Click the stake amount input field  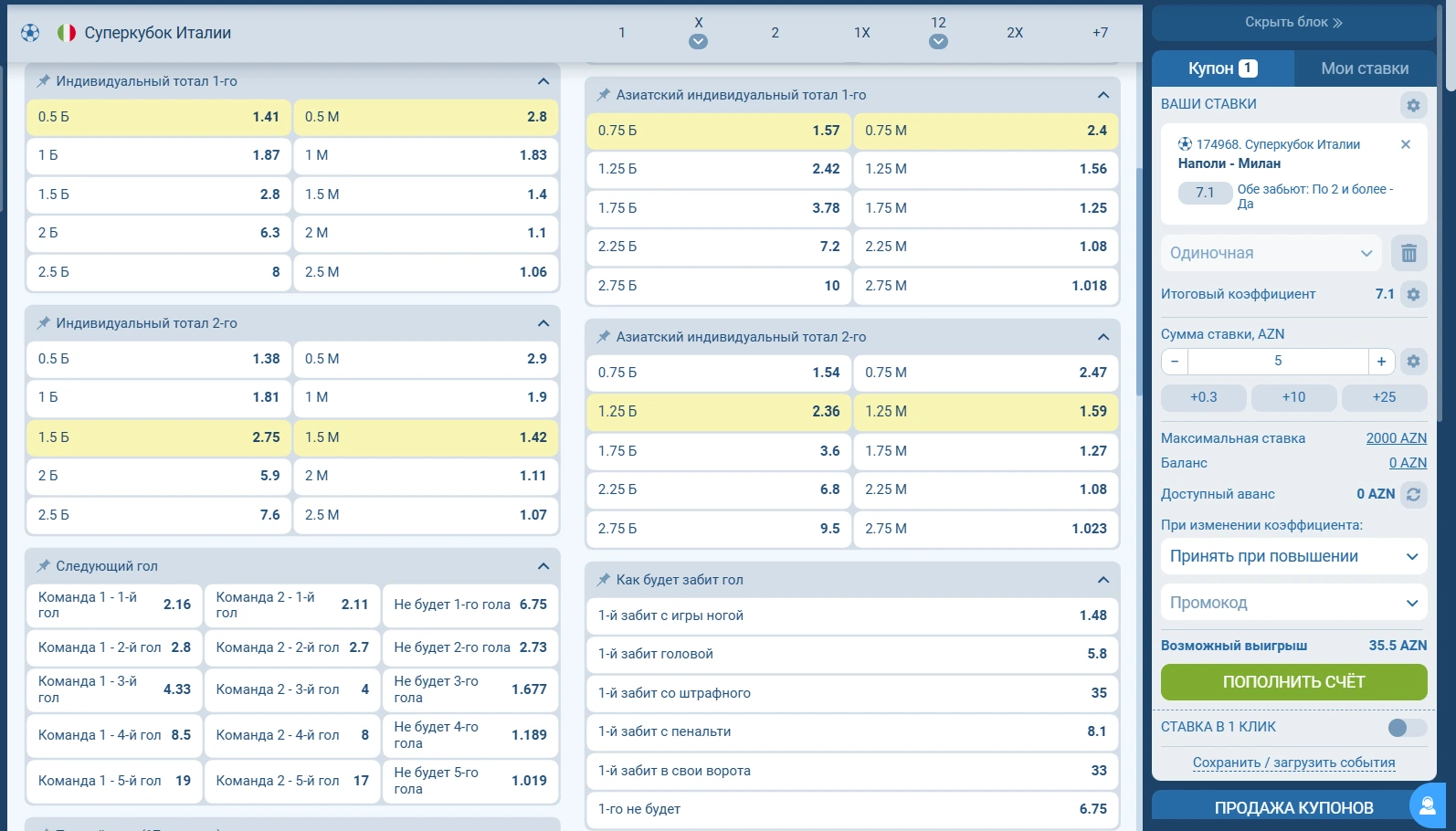tap(1277, 362)
